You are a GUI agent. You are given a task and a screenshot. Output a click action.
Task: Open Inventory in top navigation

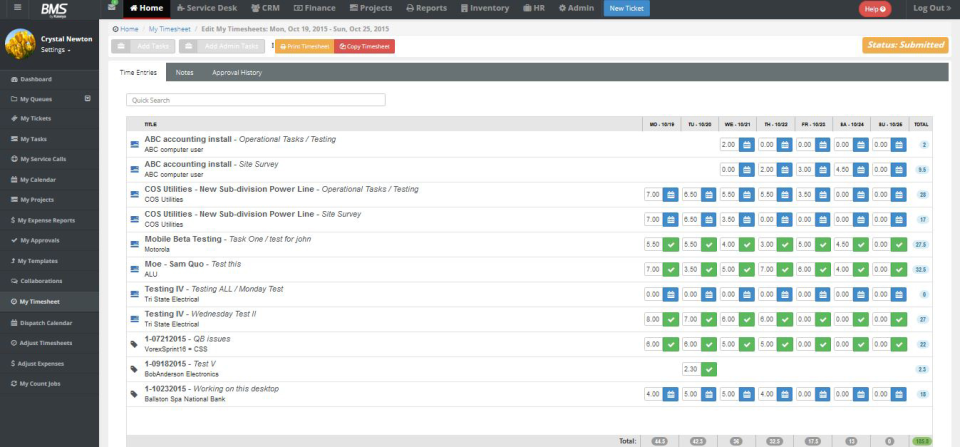485,9
